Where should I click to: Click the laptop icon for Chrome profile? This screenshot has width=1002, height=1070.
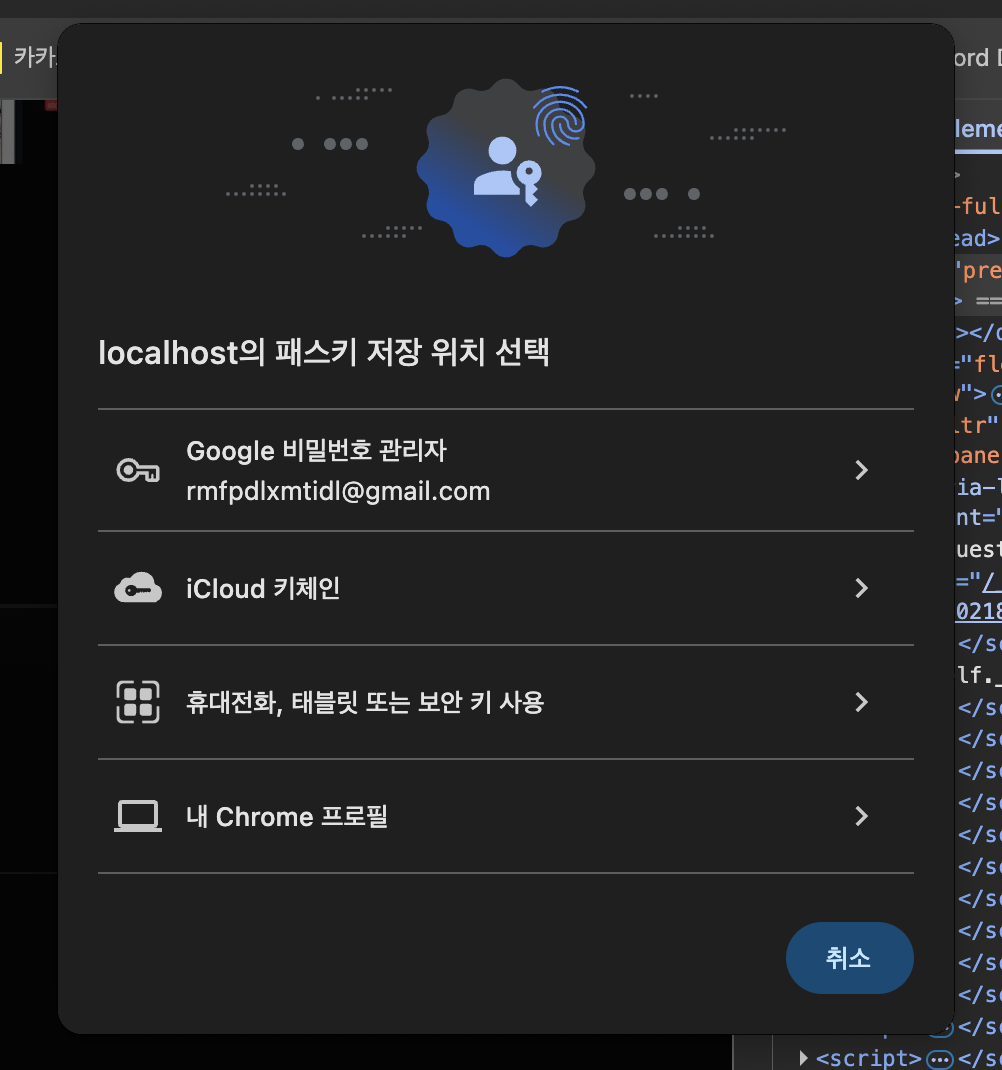(x=138, y=816)
